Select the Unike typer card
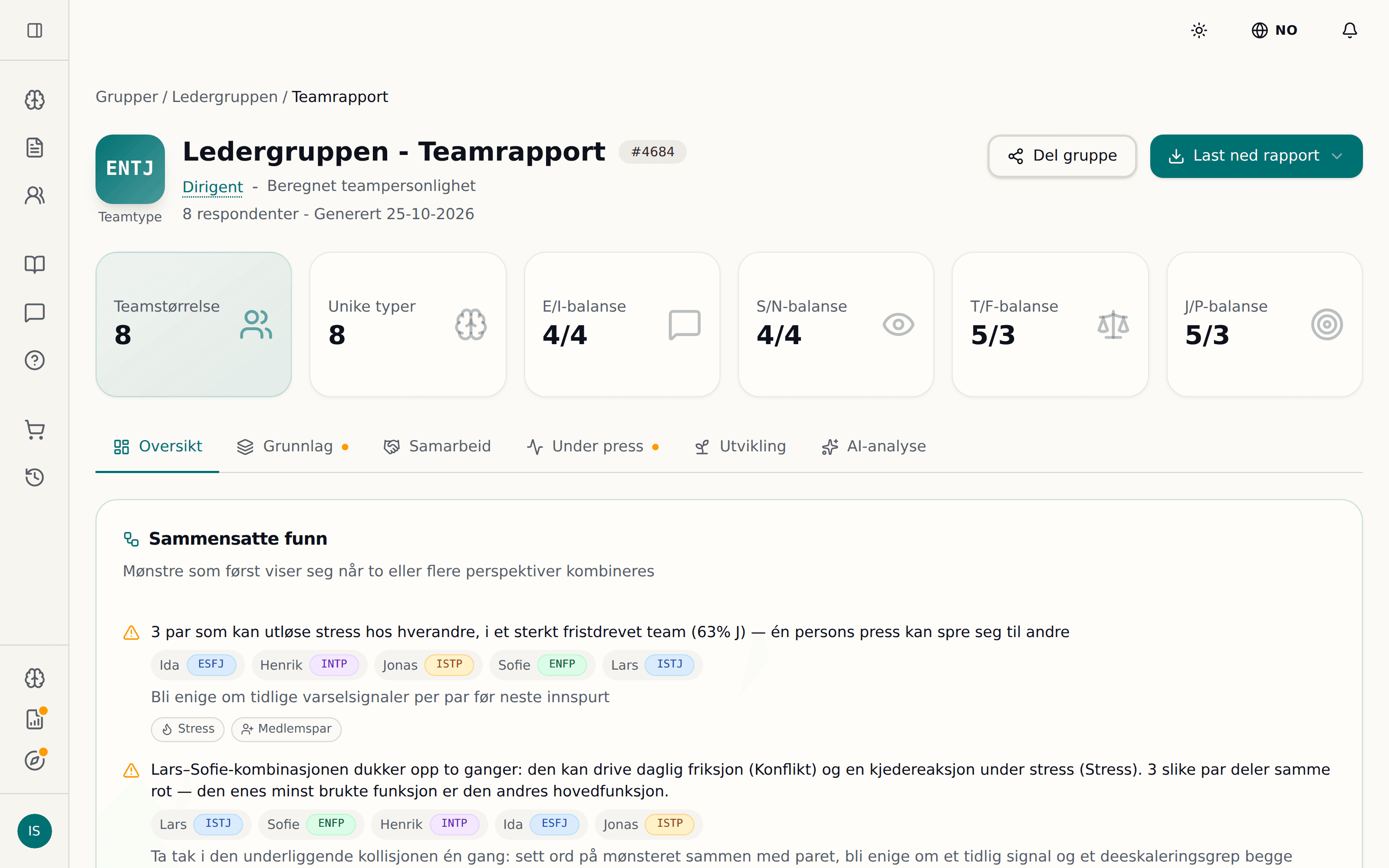The width and height of the screenshot is (1389, 868). [408, 324]
